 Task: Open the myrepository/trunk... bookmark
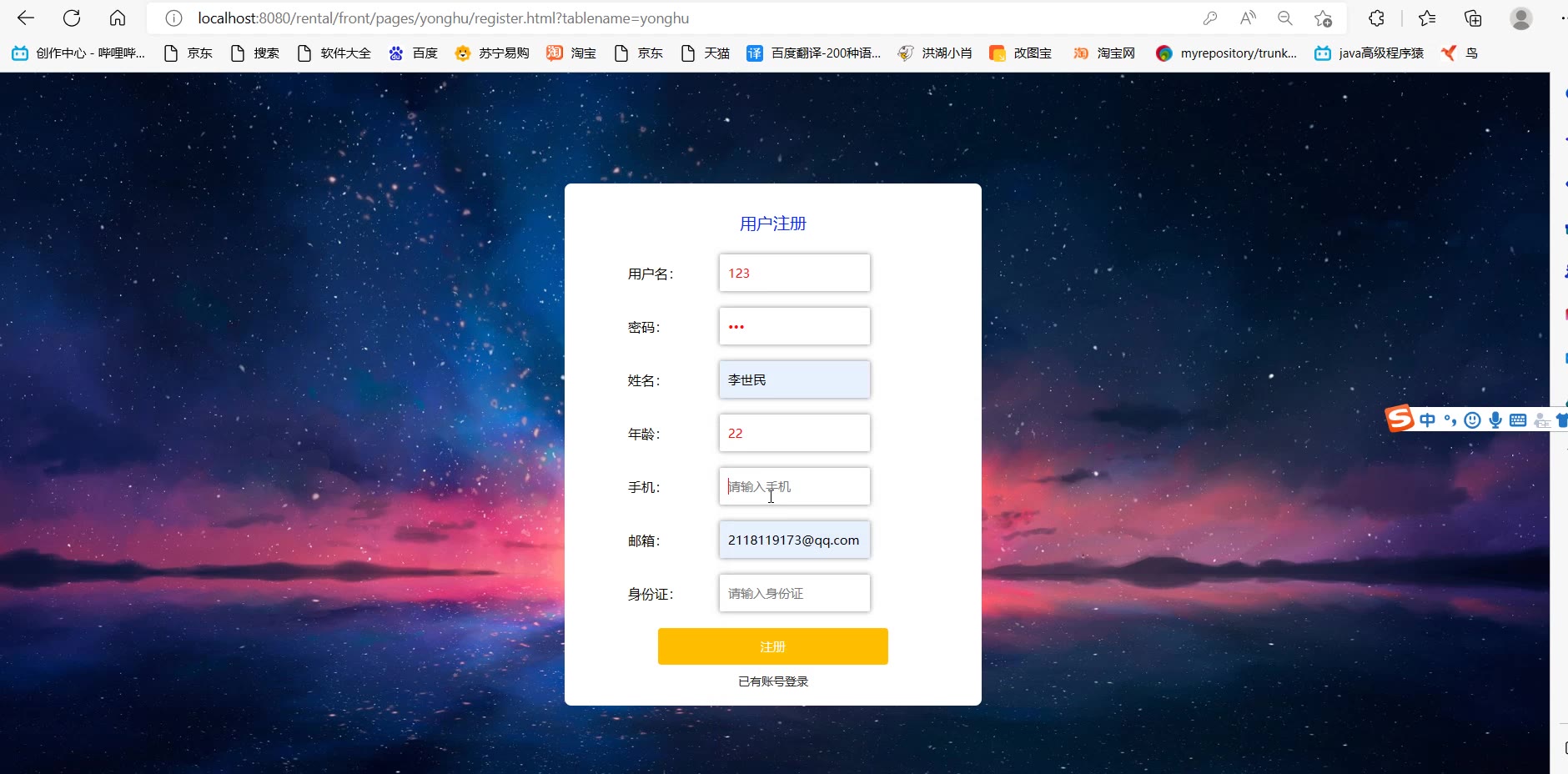pyautogui.click(x=1226, y=53)
